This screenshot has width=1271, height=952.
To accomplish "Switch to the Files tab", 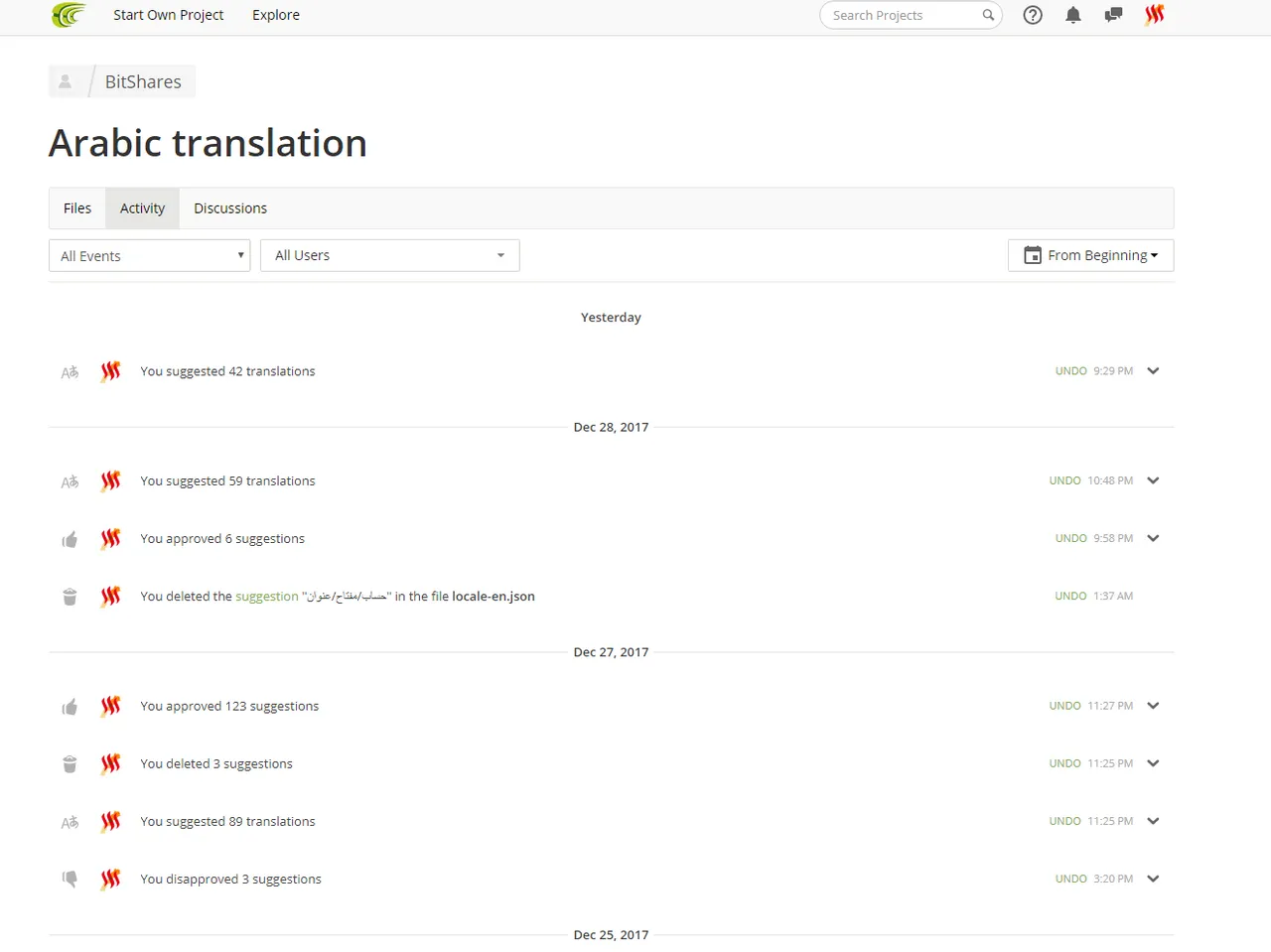I will [x=77, y=208].
